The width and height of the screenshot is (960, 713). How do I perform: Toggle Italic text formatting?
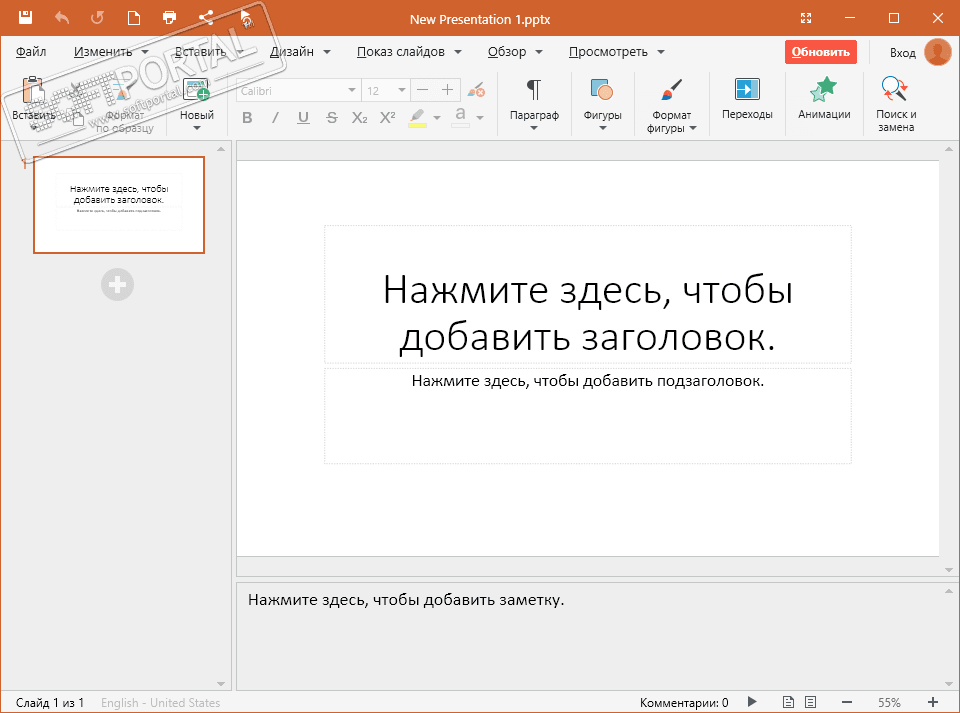pyautogui.click(x=275, y=118)
